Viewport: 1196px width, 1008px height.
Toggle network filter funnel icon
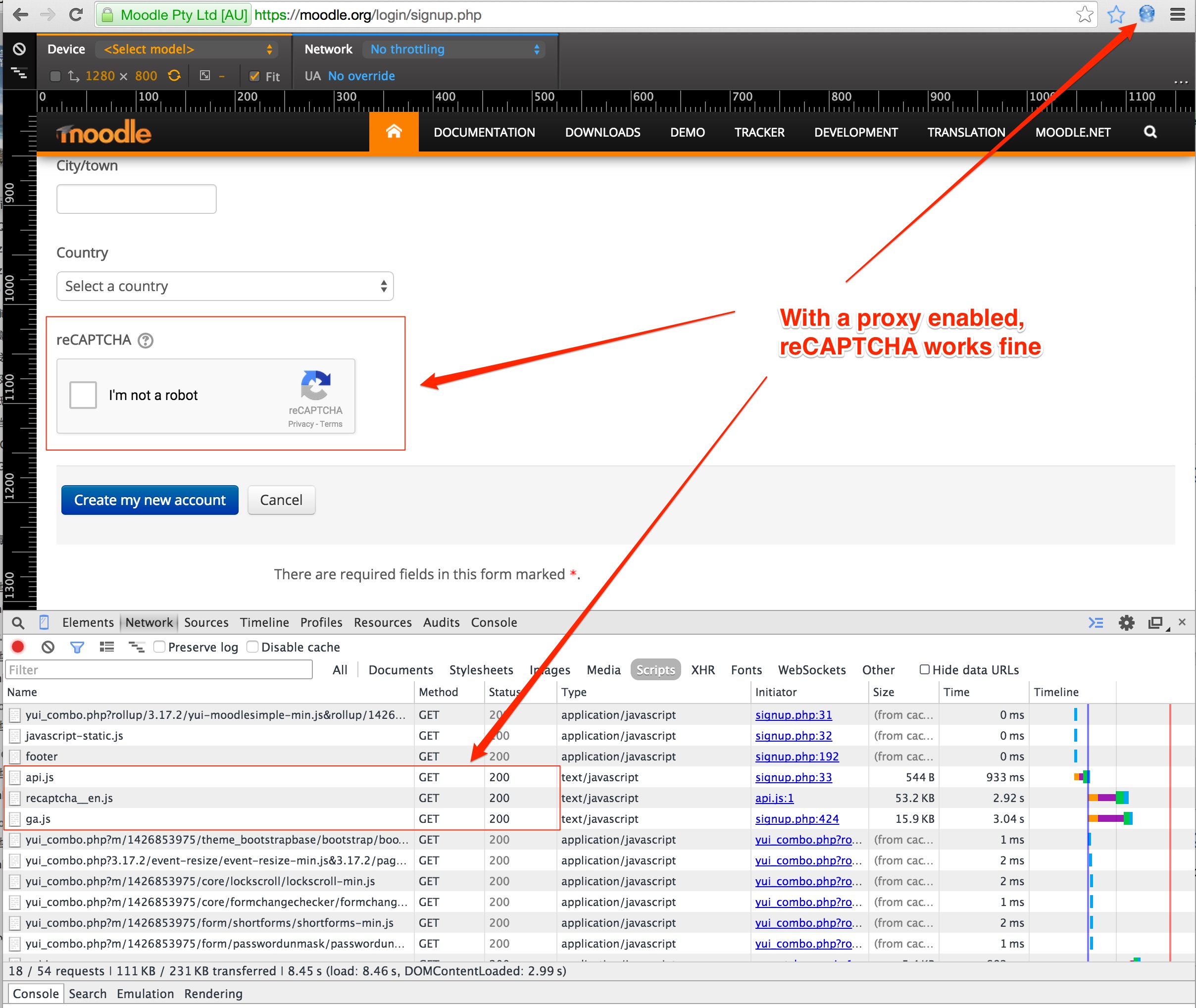pyautogui.click(x=77, y=648)
